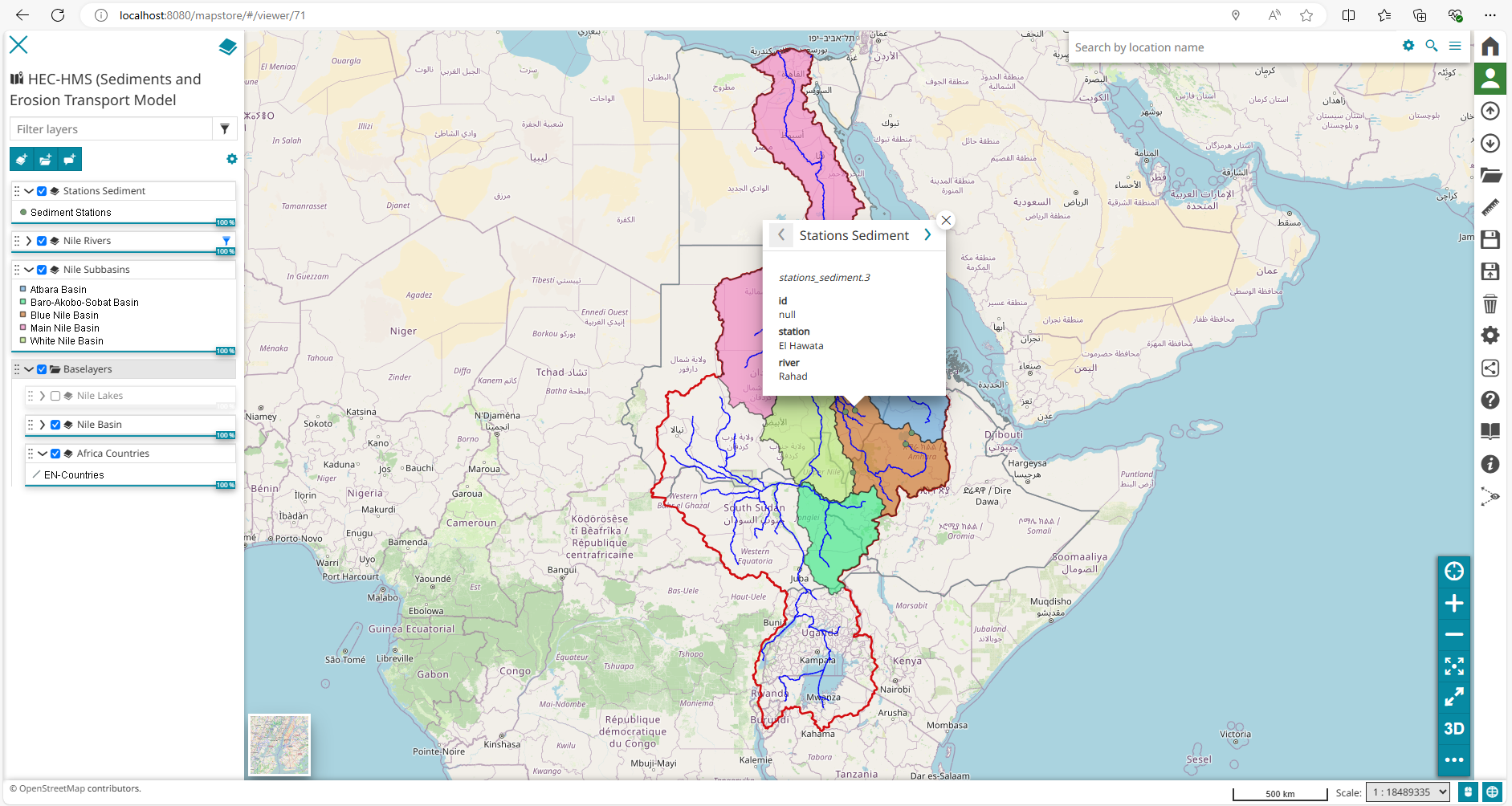Open search settings gear icon

(x=1408, y=46)
